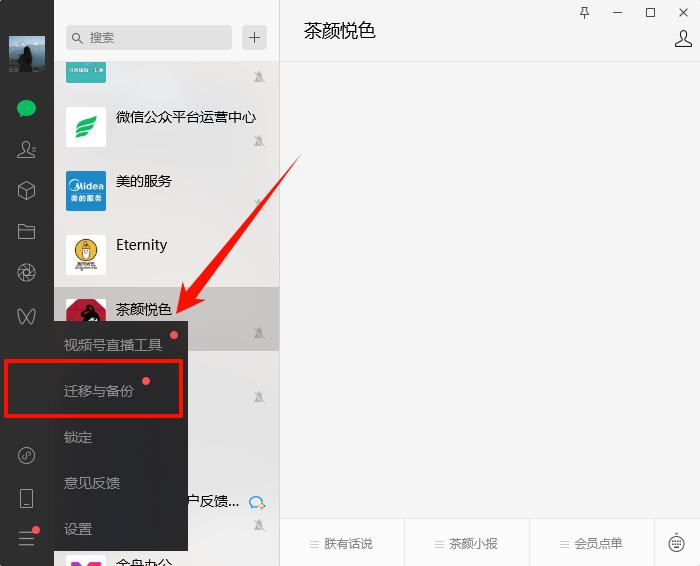Open the Mini Programs panel icon
Screen dimensions: 700x566
(27, 456)
